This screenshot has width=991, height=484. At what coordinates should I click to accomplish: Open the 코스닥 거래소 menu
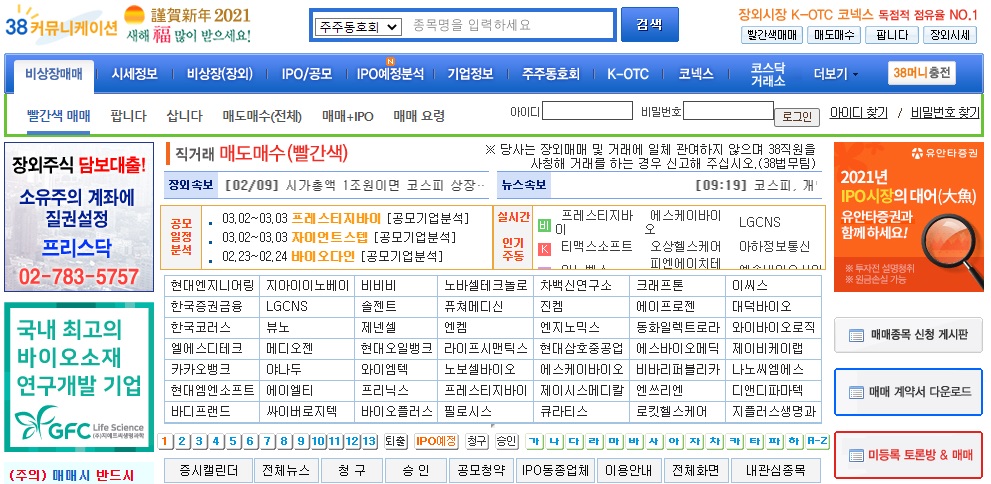(768, 75)
